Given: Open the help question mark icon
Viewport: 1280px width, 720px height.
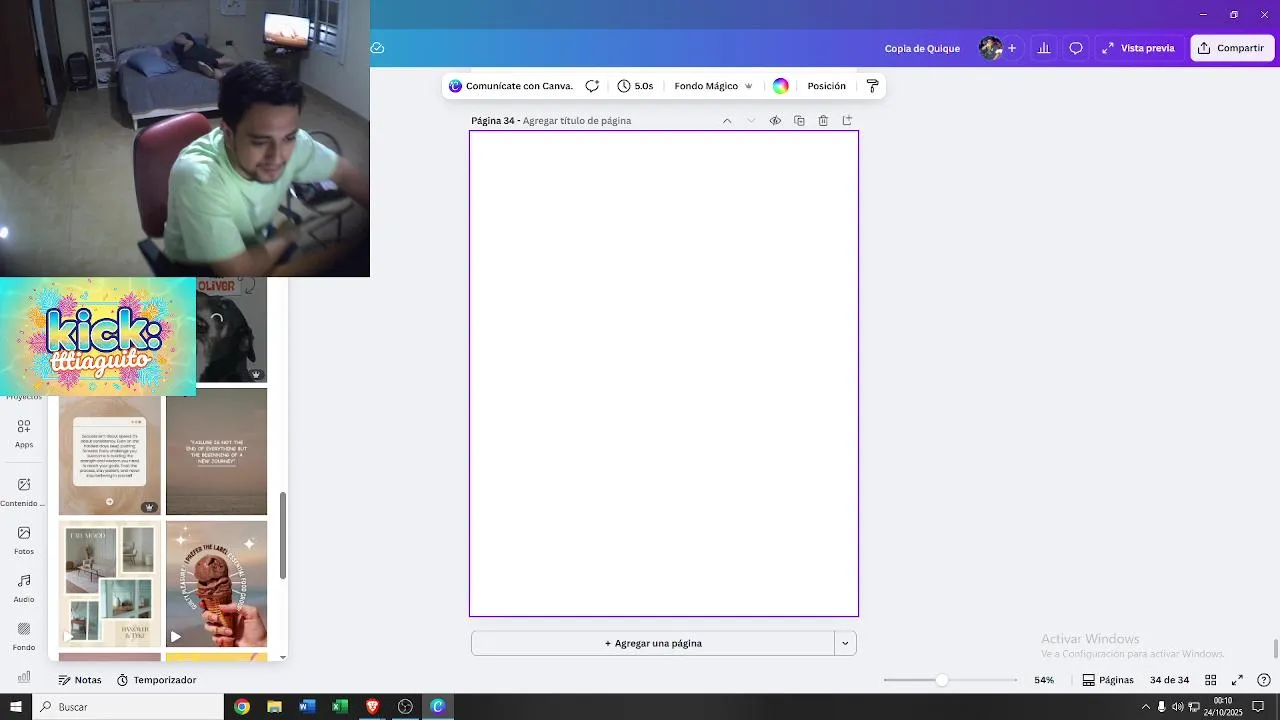Looking at the screenshot, I should [x=1264, y=680].
